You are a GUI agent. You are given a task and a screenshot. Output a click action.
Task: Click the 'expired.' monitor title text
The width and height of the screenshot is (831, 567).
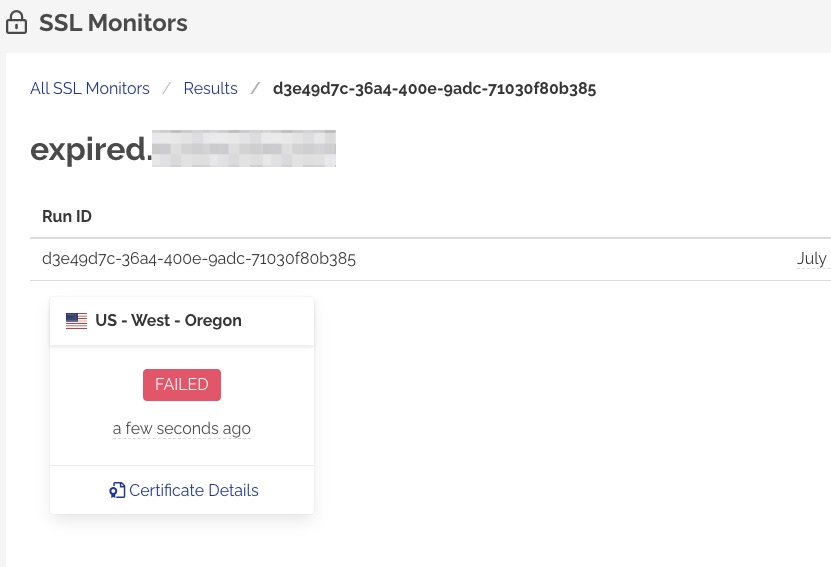[90, 149]
